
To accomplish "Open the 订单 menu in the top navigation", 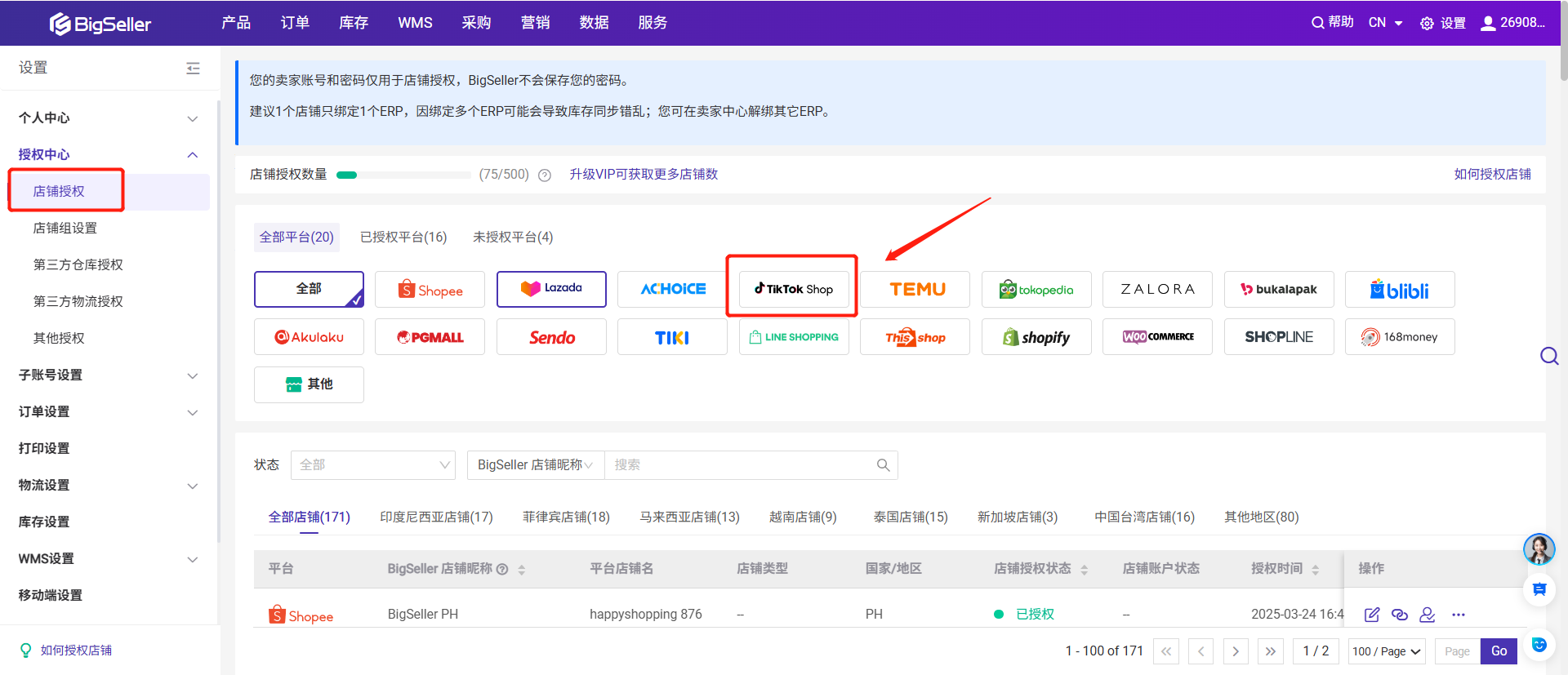I will [x=295, y=23].
